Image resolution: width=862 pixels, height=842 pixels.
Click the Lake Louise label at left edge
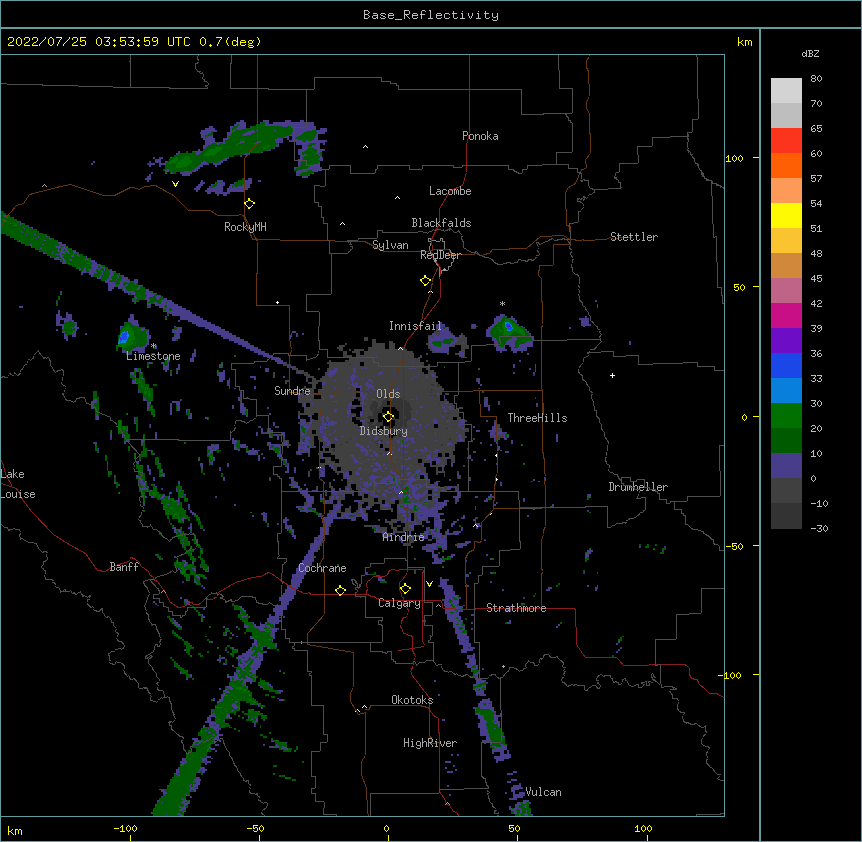tap(18, 484)
